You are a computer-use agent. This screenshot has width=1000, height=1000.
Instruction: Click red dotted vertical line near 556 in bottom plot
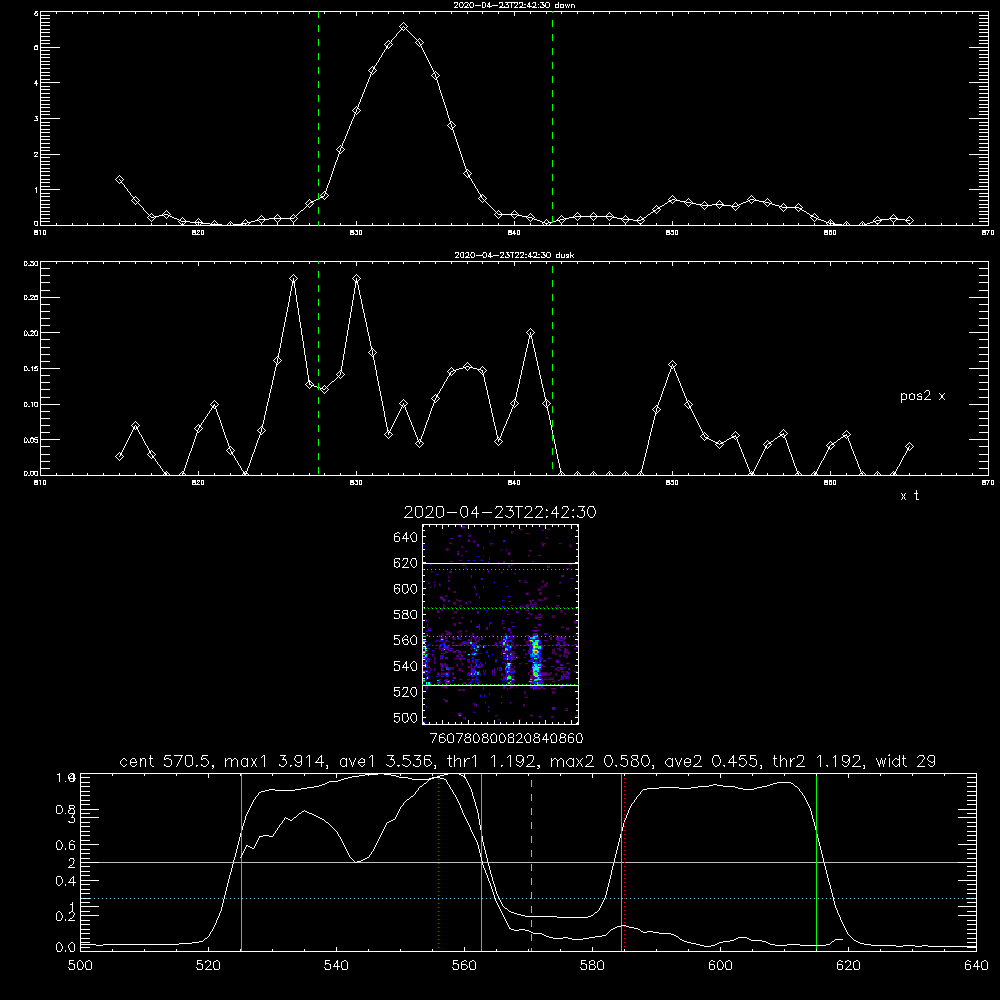(438, 861)
